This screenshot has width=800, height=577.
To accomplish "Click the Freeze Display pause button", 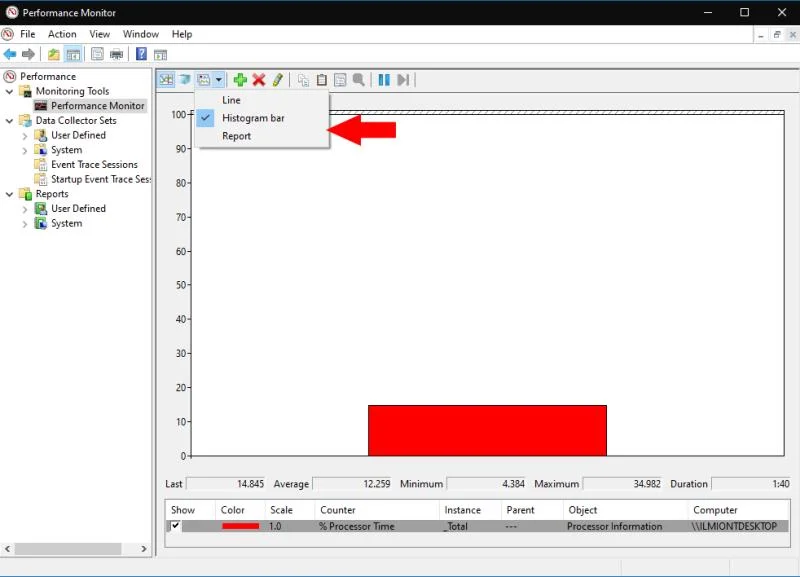I will pos(384,80).
